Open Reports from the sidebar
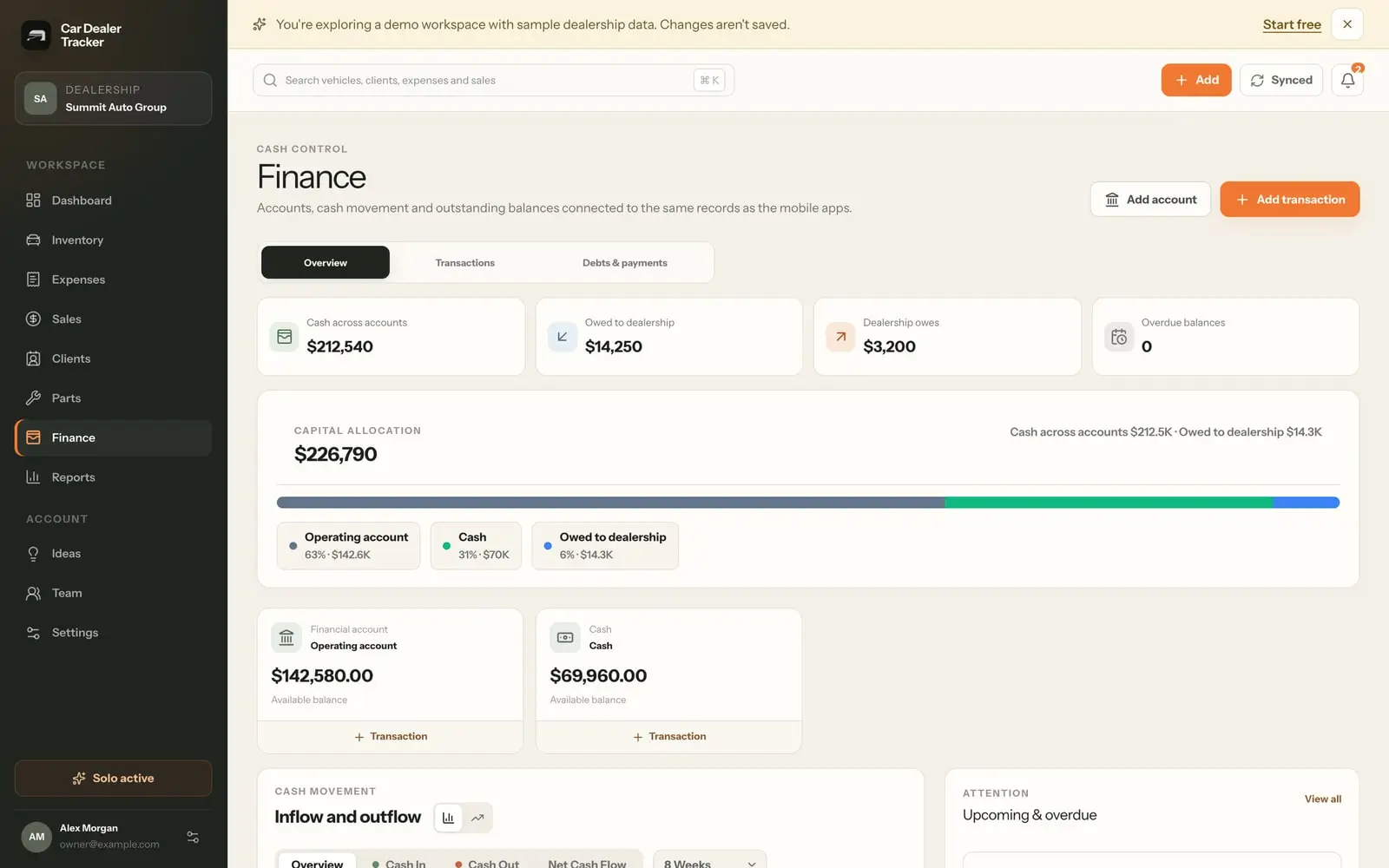The width and height of the screenshot is (1389, 868). [113, 477]
